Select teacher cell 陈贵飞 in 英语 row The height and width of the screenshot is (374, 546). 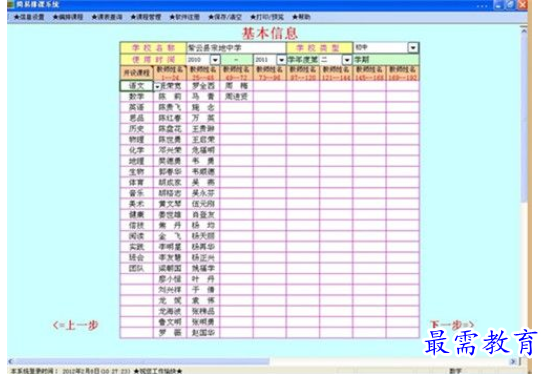170,107
